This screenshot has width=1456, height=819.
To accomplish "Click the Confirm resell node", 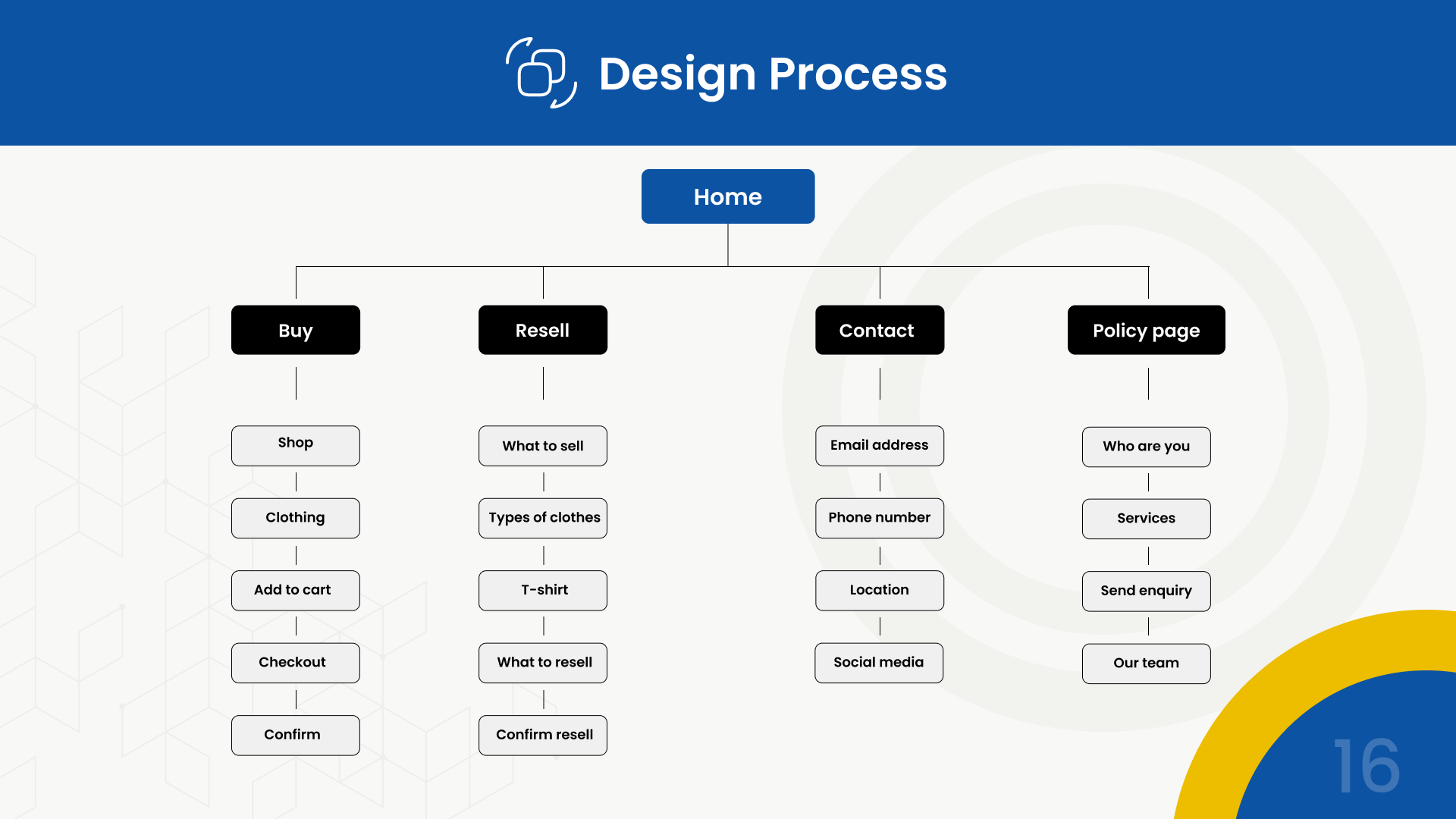I will click(542, 735).
